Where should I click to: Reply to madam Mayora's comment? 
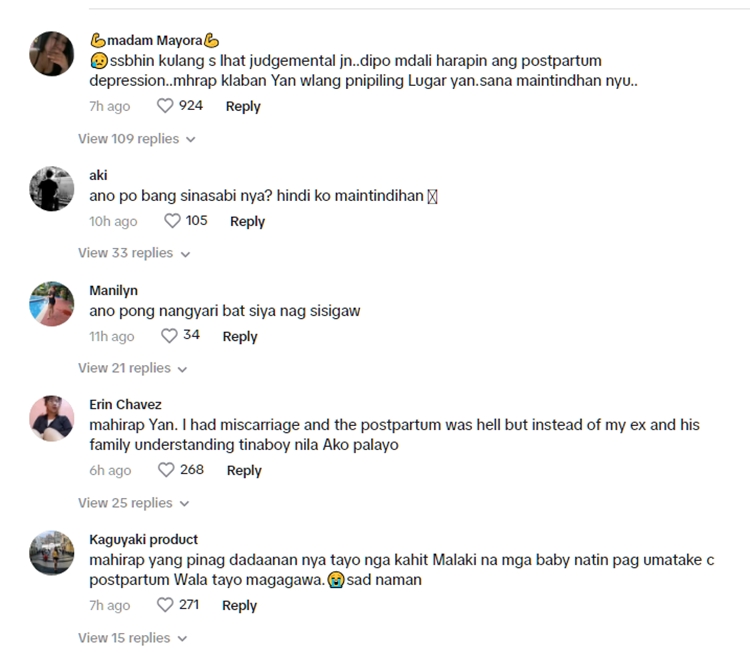point(243,106)
